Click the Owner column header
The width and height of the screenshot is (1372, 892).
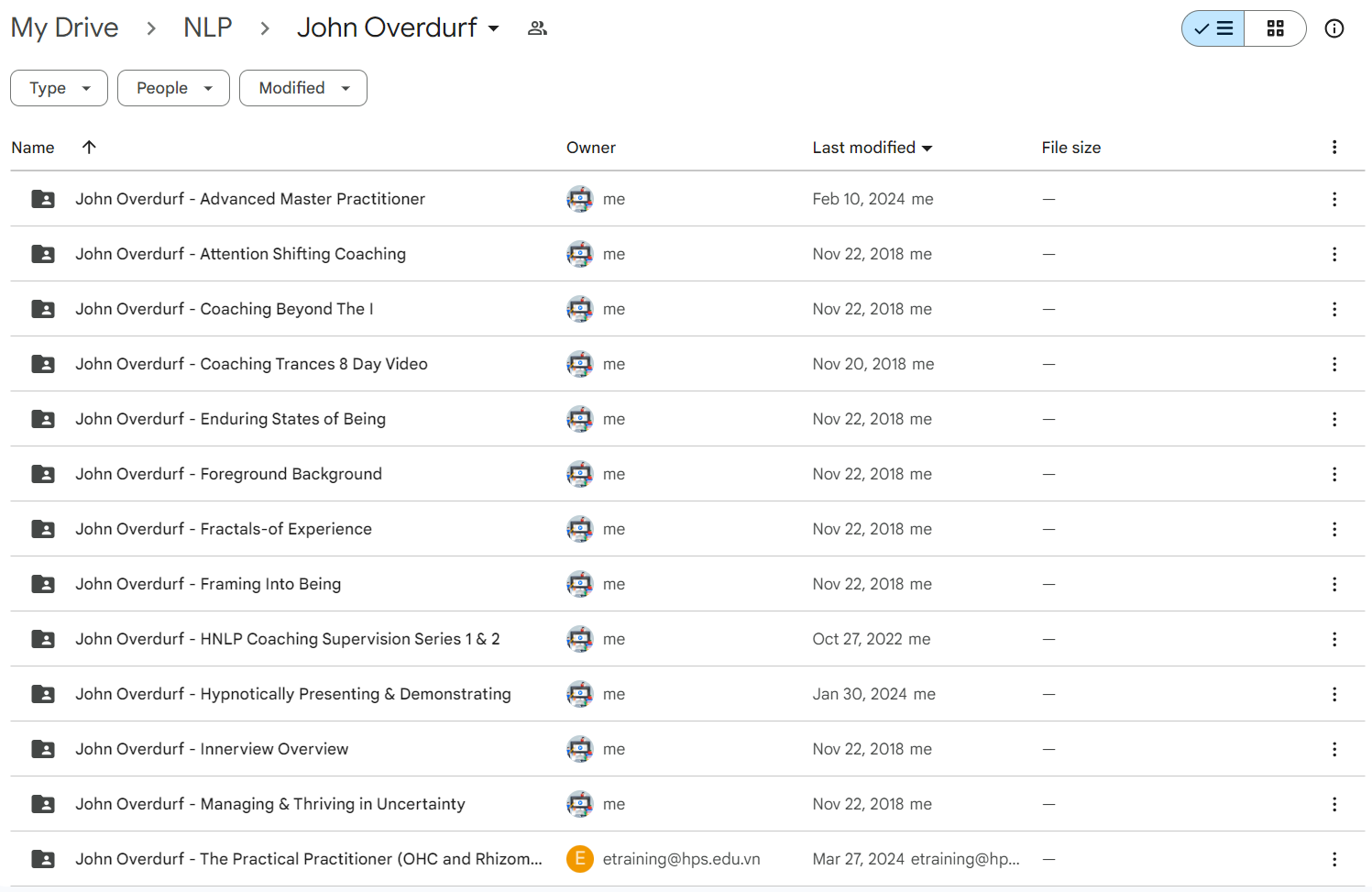pyautogui.click(x=591, y=148)
